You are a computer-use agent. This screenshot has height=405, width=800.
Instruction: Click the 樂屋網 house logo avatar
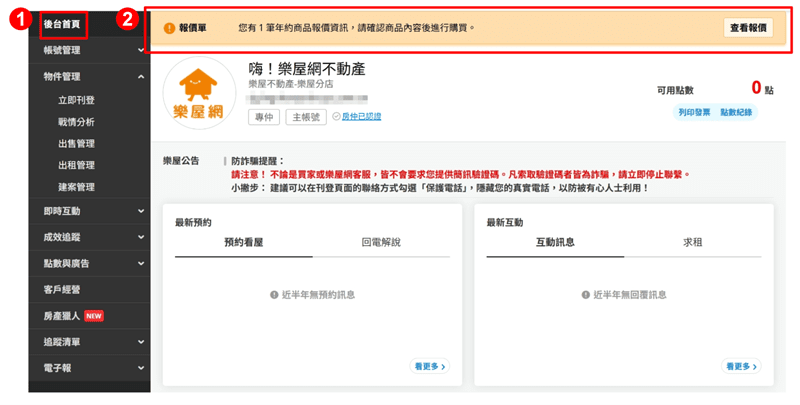click(x=199, y=93)
